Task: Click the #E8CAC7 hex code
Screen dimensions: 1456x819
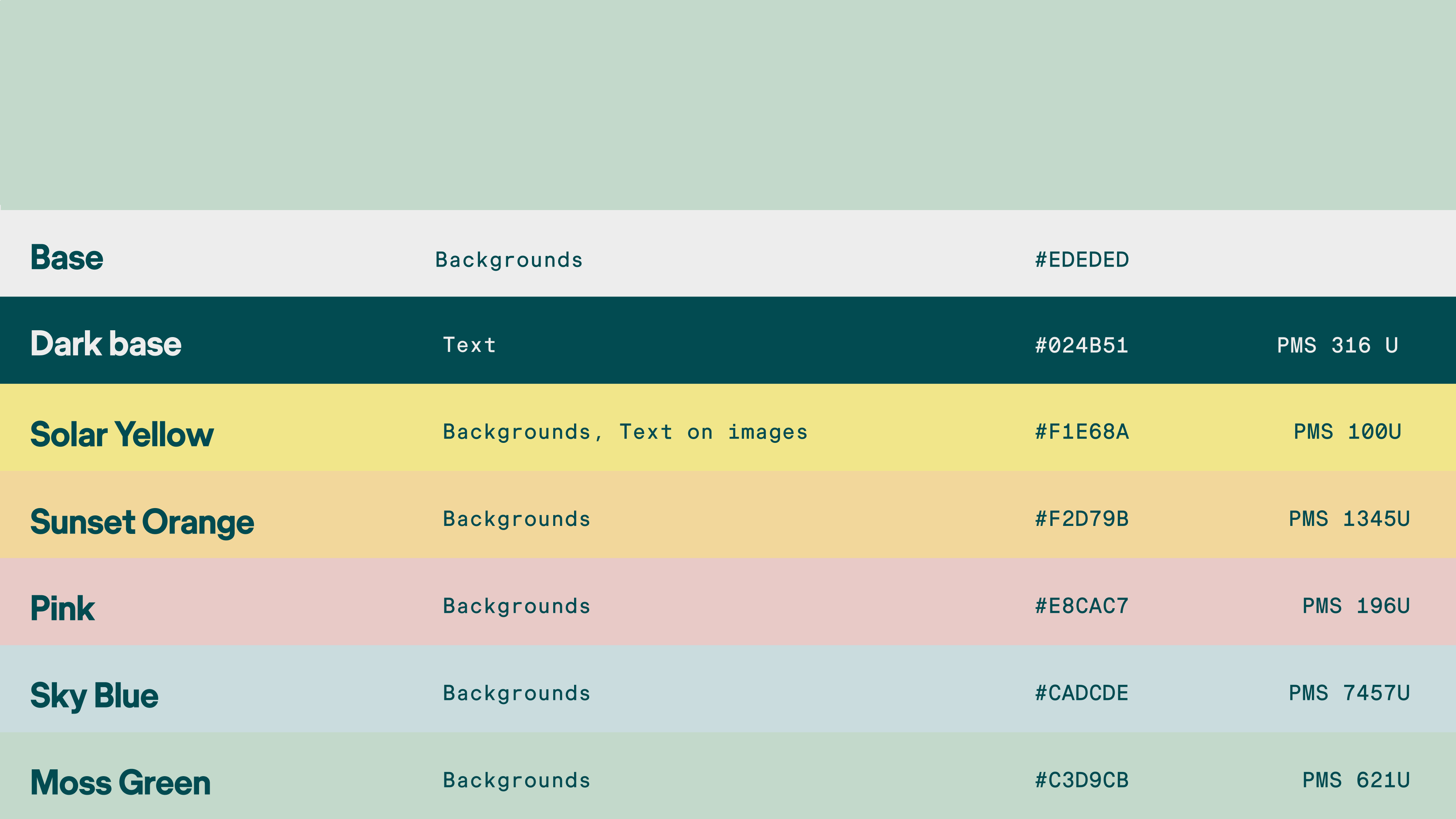Action: tap(1081, 606)
